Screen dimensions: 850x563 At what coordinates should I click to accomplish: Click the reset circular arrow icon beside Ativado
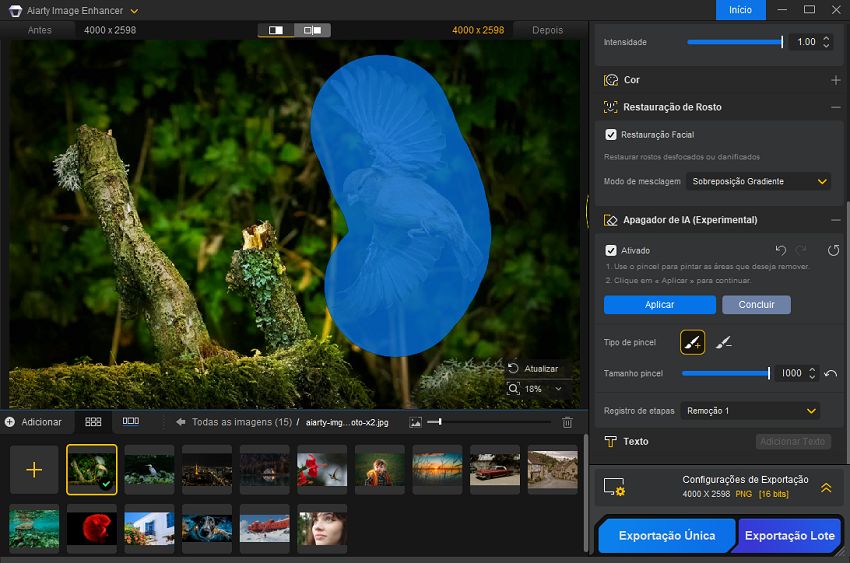[x=833, y=250]
